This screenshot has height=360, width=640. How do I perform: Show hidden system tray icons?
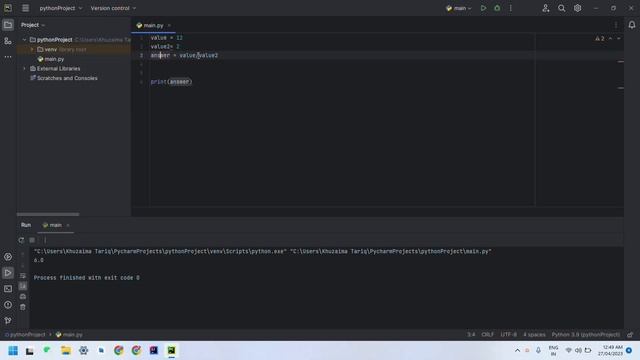tap(517, 351)
